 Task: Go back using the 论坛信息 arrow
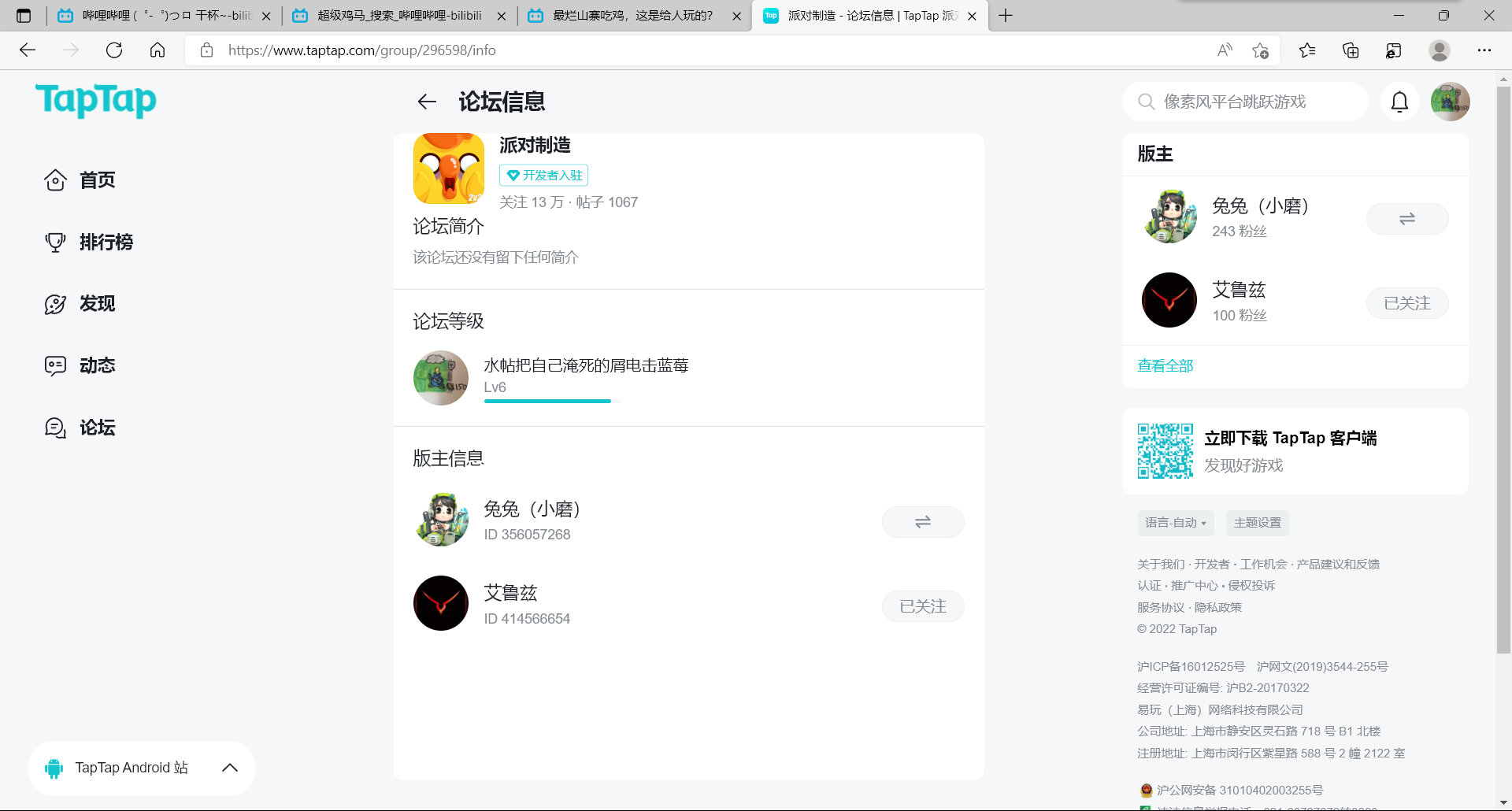coord(427,102)
